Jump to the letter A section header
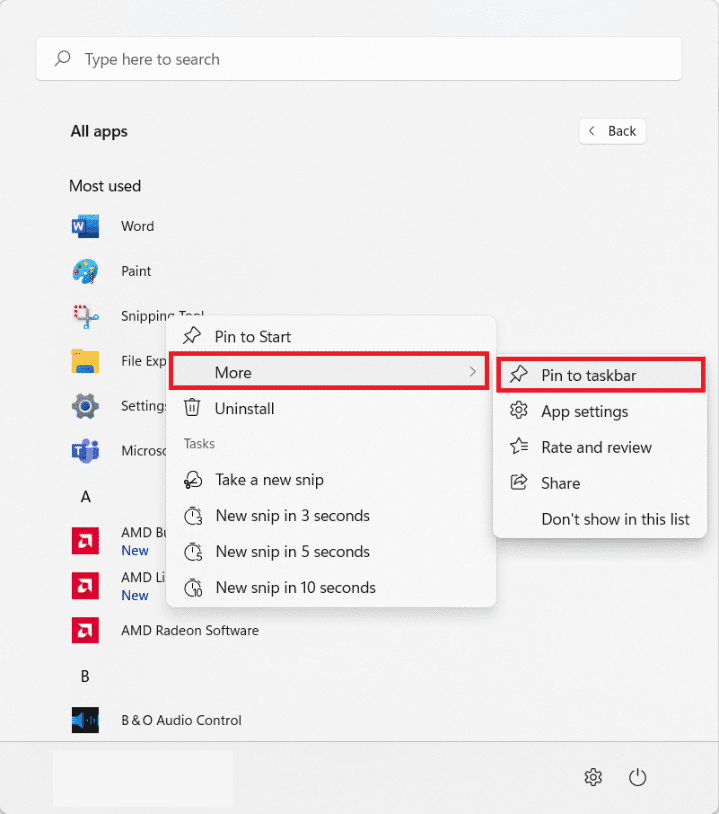Viewport: 719px width, 814px height. [86, 497]
